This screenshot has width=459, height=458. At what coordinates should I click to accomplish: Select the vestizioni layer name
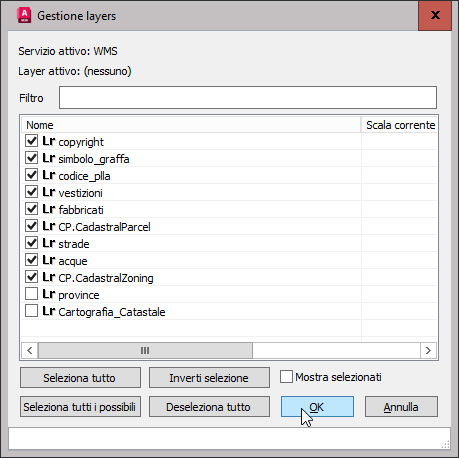tap(80, 193)
